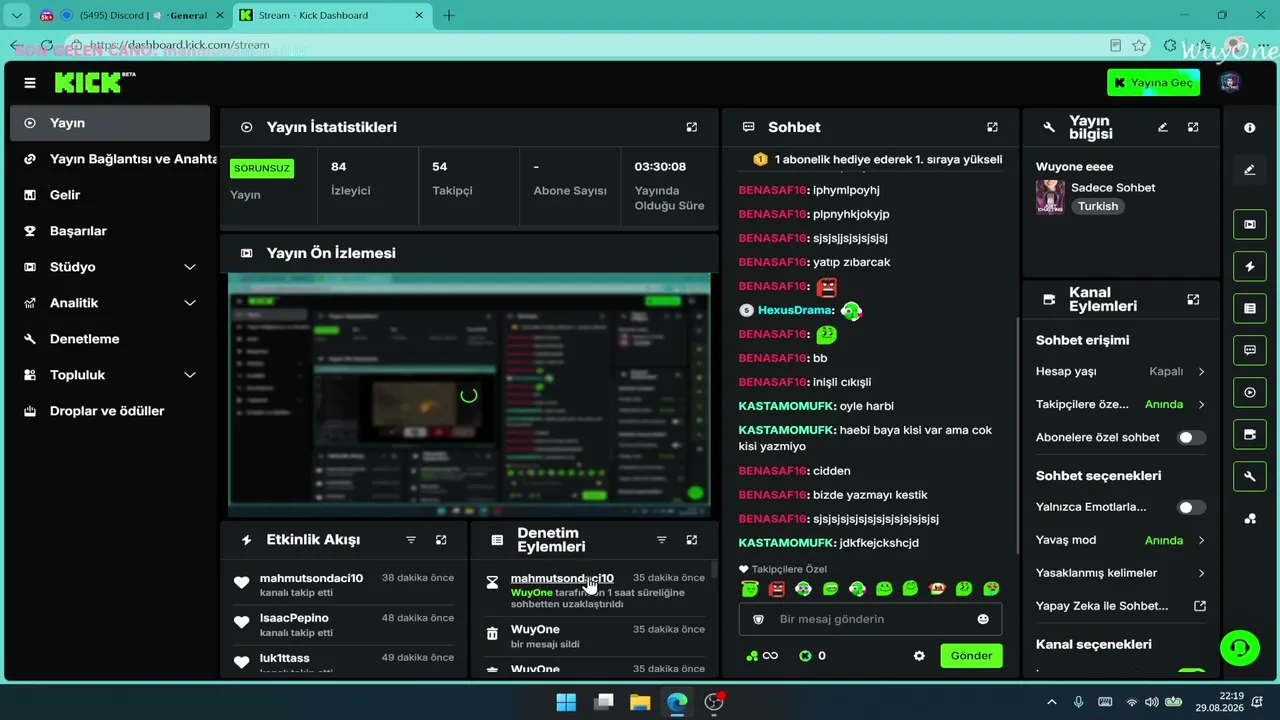Open the Windows Start menu
Viewport: 1280px width, 720px height.
point(566,702)
